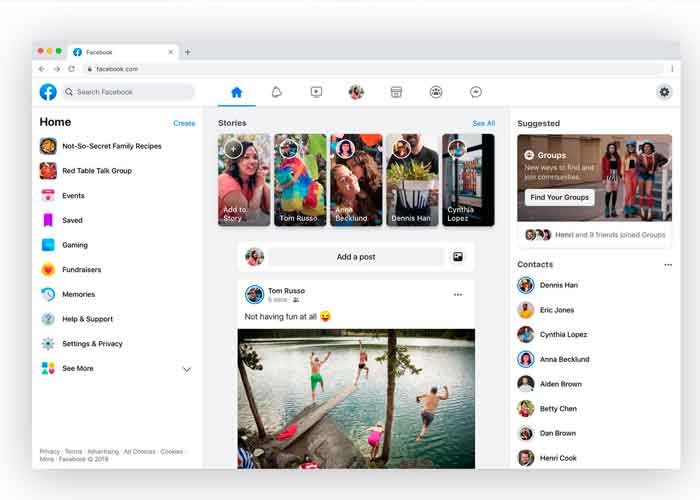
Task: Click the Facebook logo icon
Action: click(x=48, y=92)
